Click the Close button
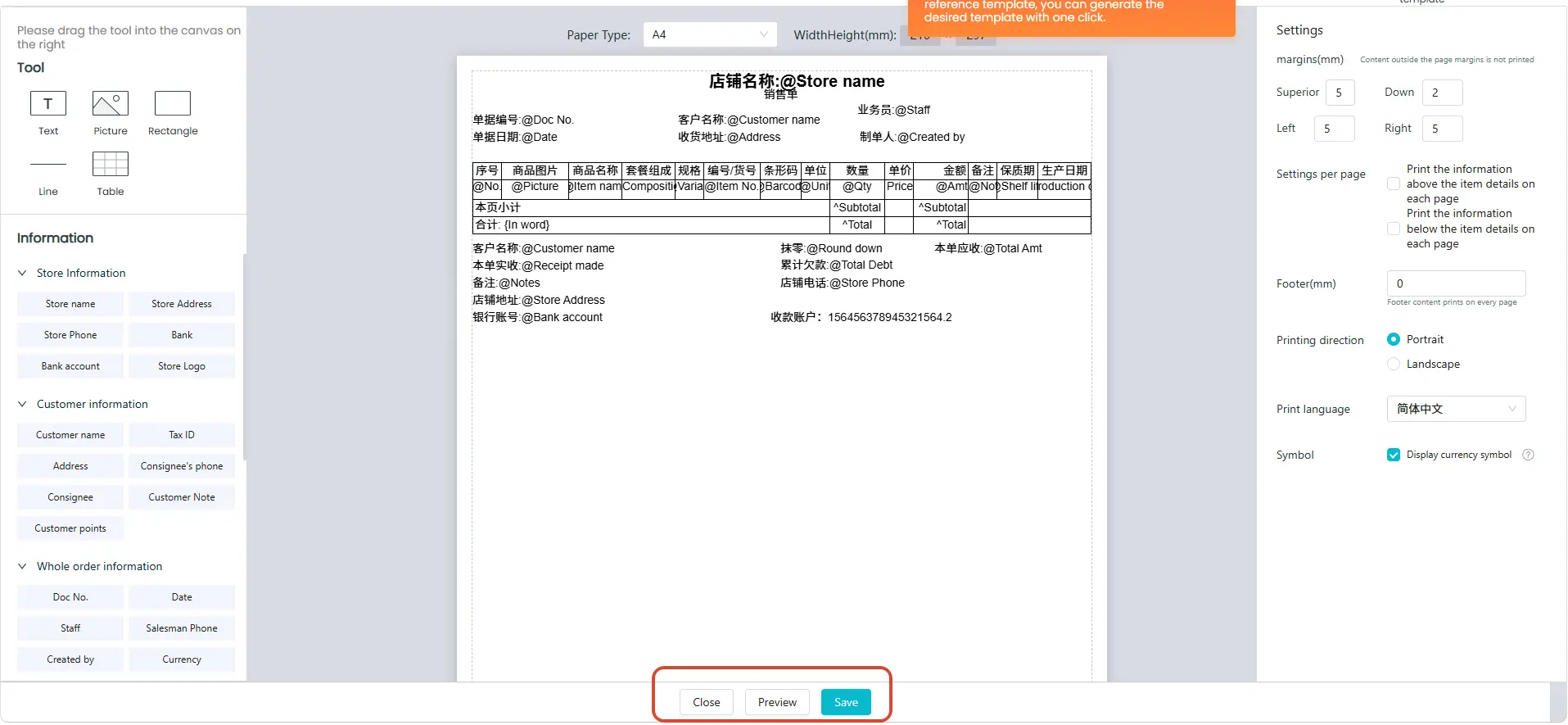This screenshot has width=1568, height=725. point(707,702)
